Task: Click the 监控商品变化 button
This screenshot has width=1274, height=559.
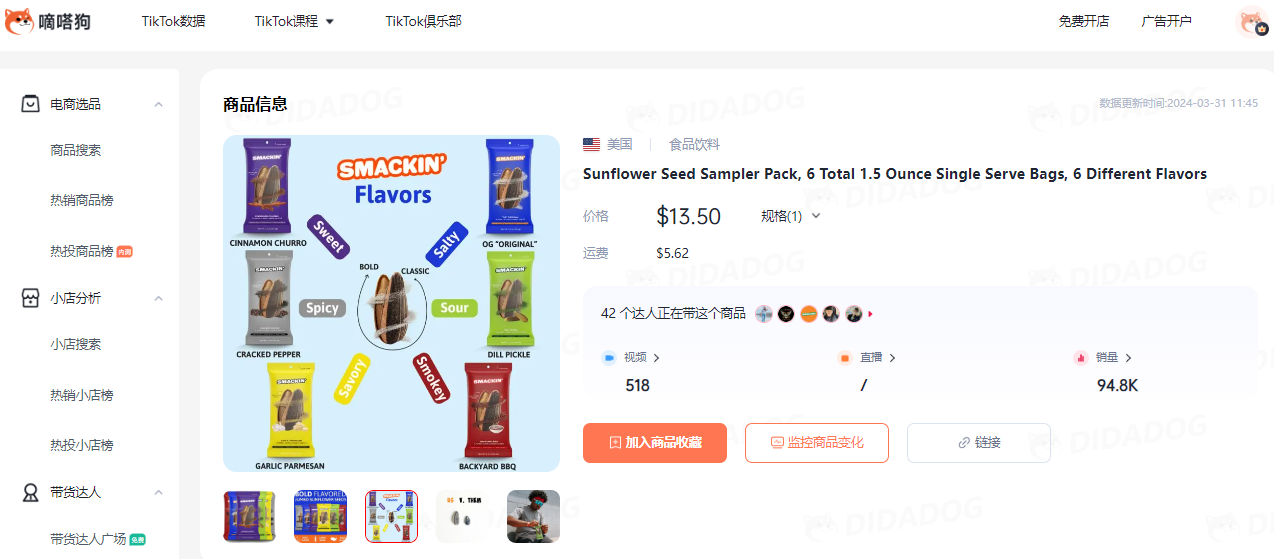Action: coord(817,442)
